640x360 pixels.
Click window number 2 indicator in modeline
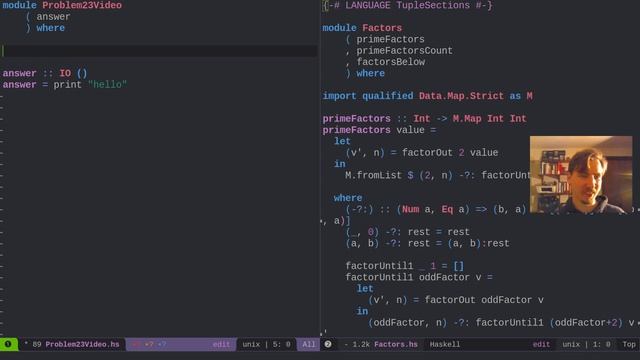click(328, 344)
